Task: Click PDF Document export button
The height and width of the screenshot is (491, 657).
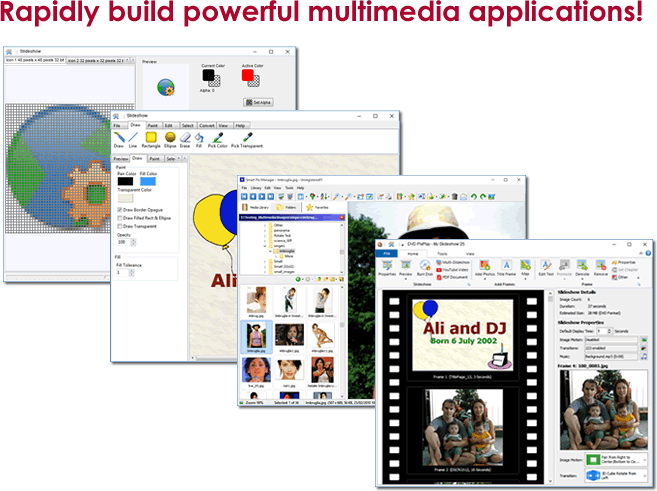Action: point(452,277)
